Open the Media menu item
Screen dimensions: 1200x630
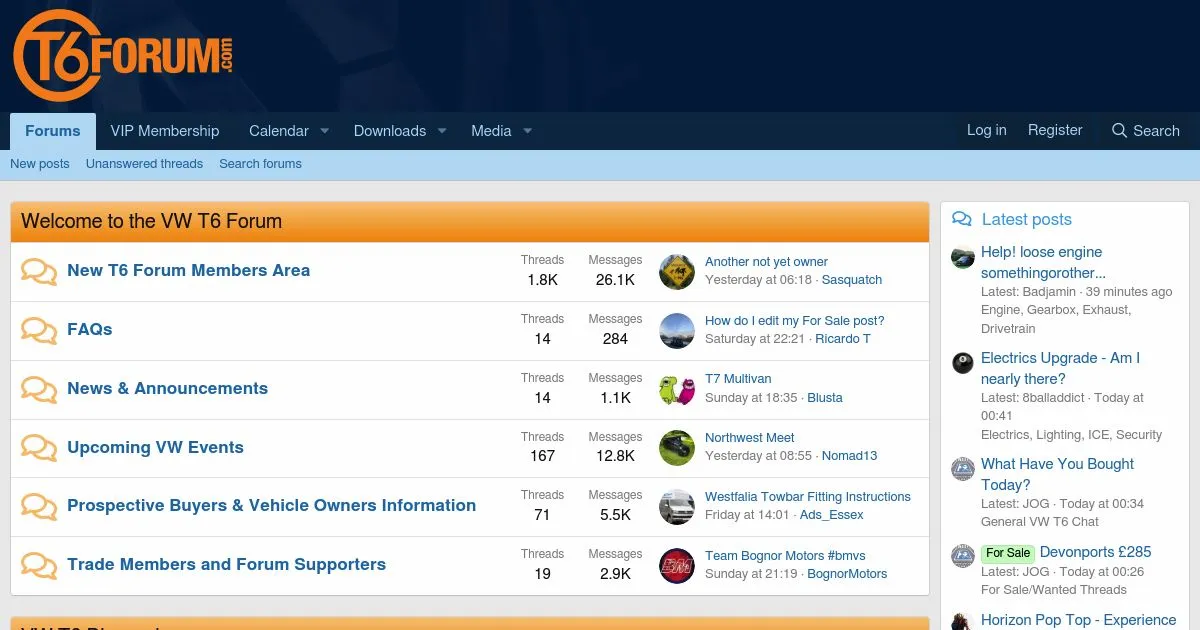[491, 131]
